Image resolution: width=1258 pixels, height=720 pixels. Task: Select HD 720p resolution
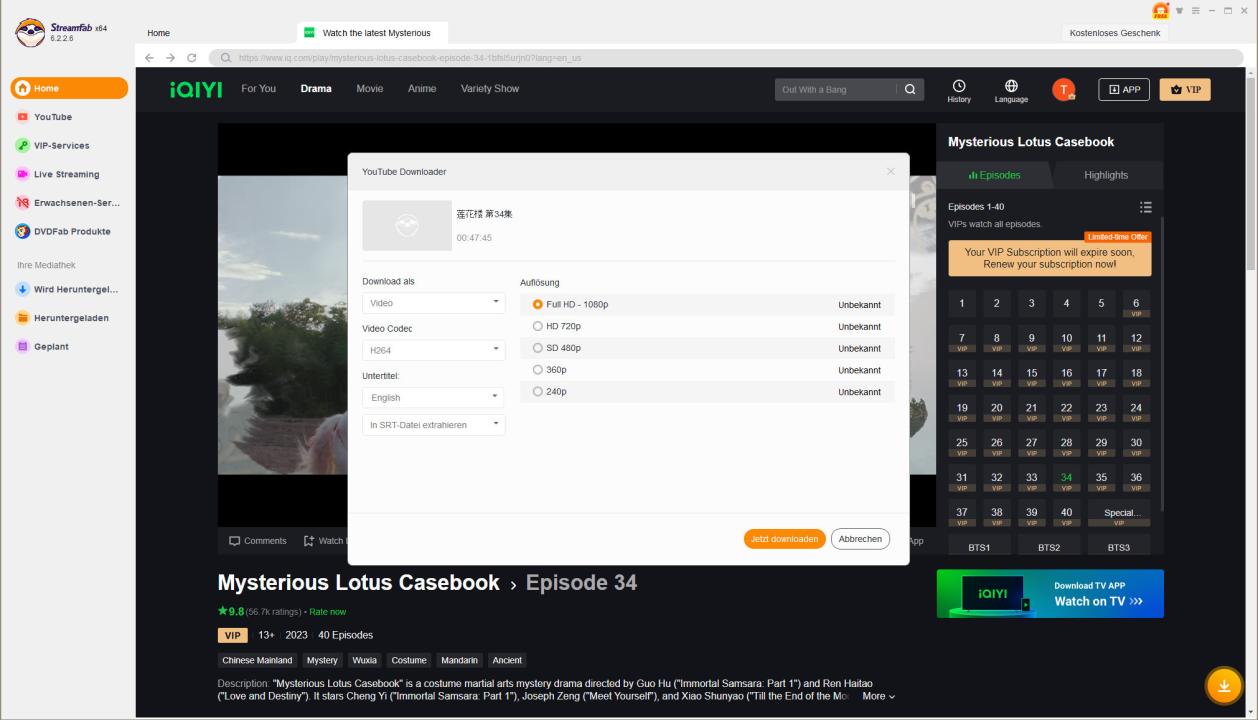point(707,327)
